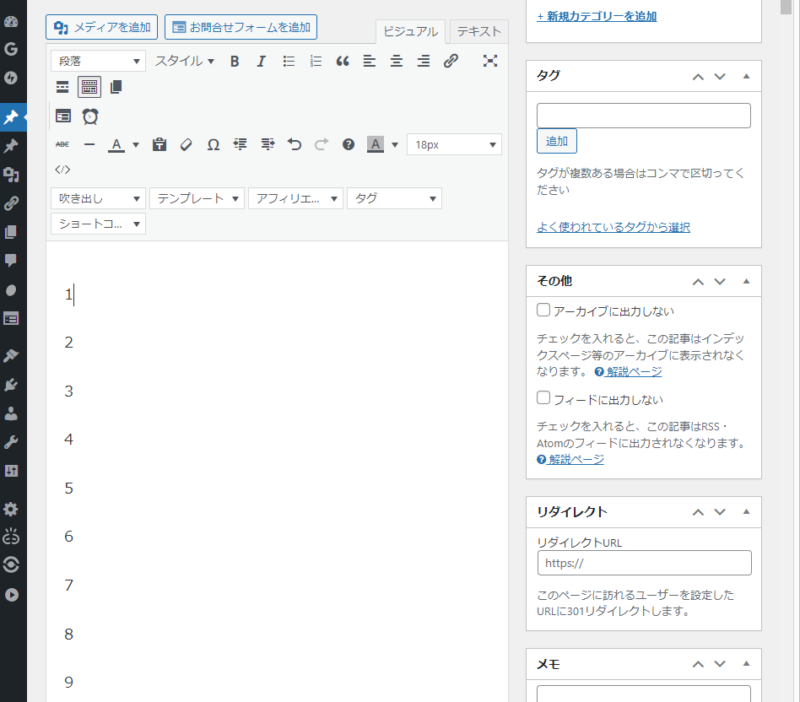Open the insert link tool
Image resolution: width=800 pixels, height=702 pixels.
(451, 61)
